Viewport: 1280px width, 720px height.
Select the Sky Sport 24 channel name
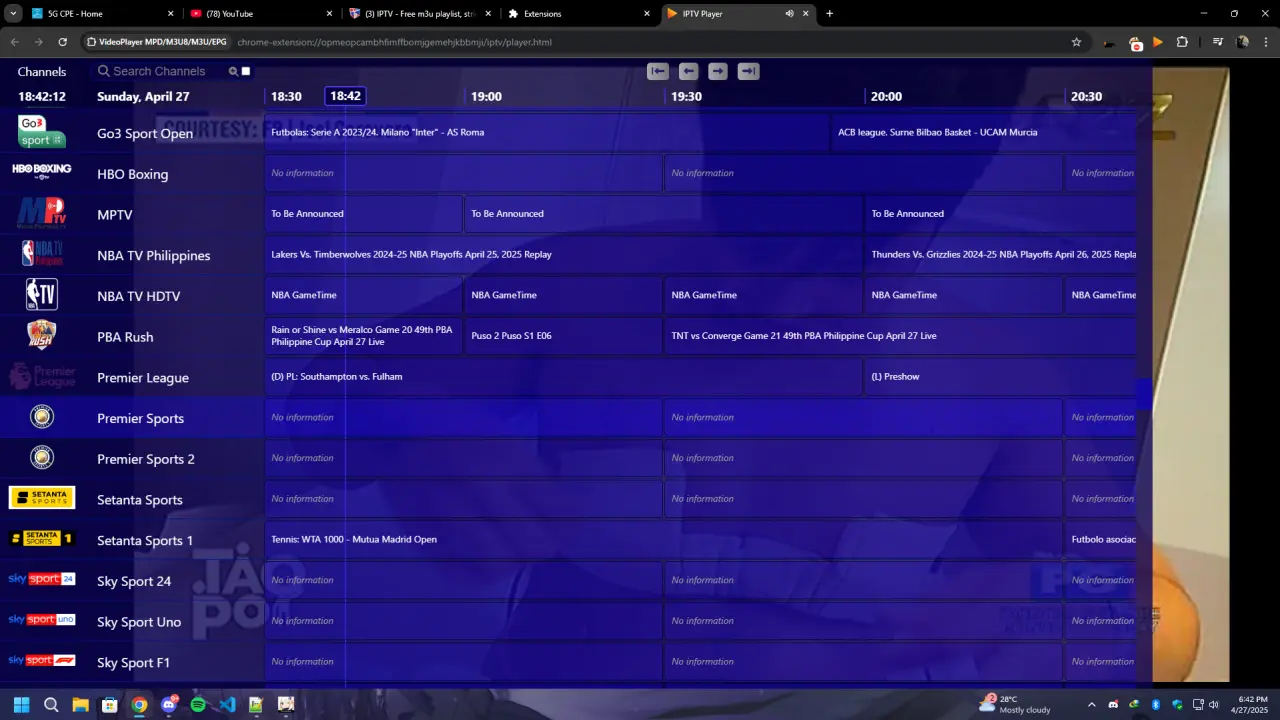coord(134,581)
